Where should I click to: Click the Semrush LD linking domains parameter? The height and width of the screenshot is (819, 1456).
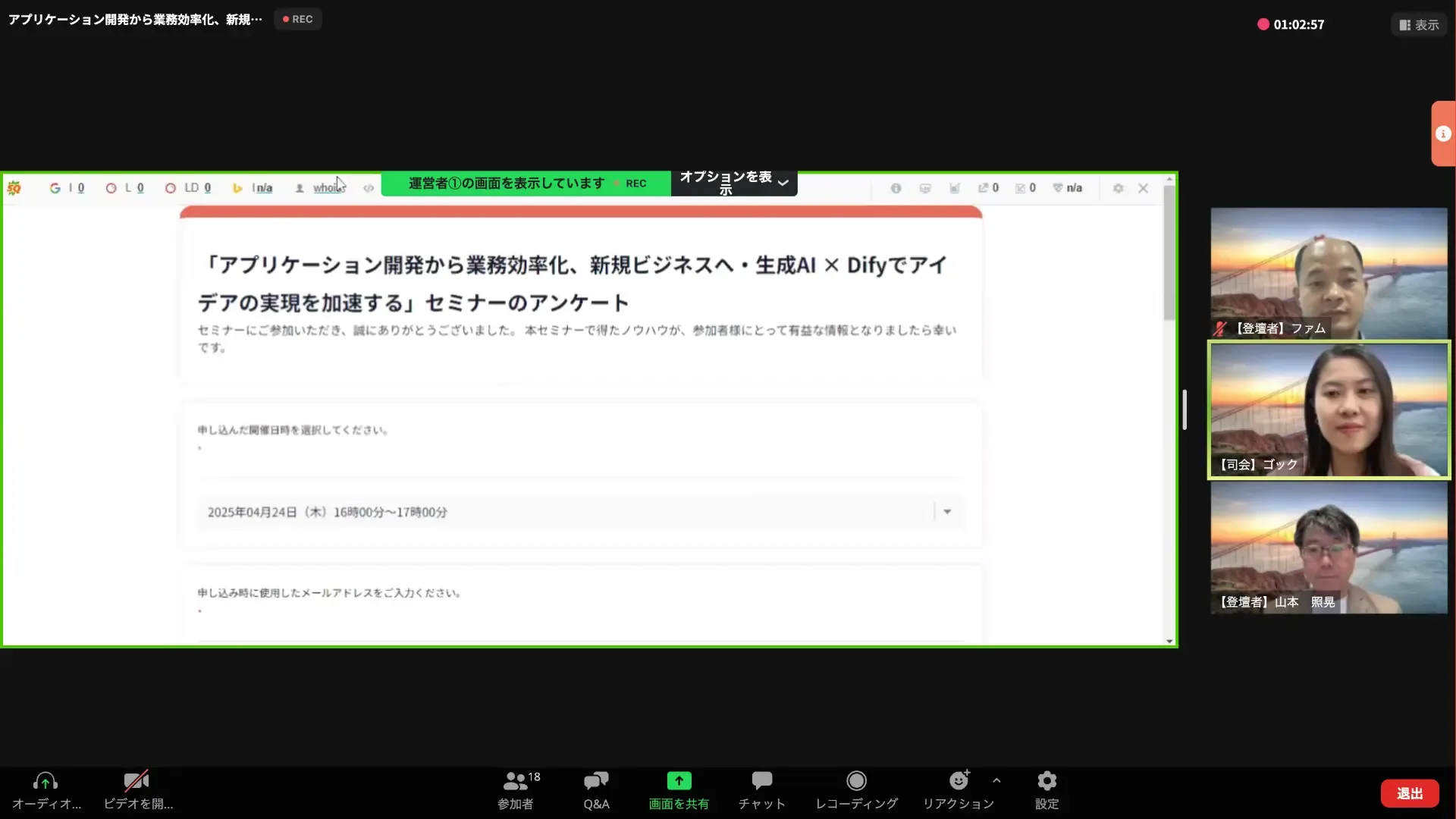click(188, 188)
